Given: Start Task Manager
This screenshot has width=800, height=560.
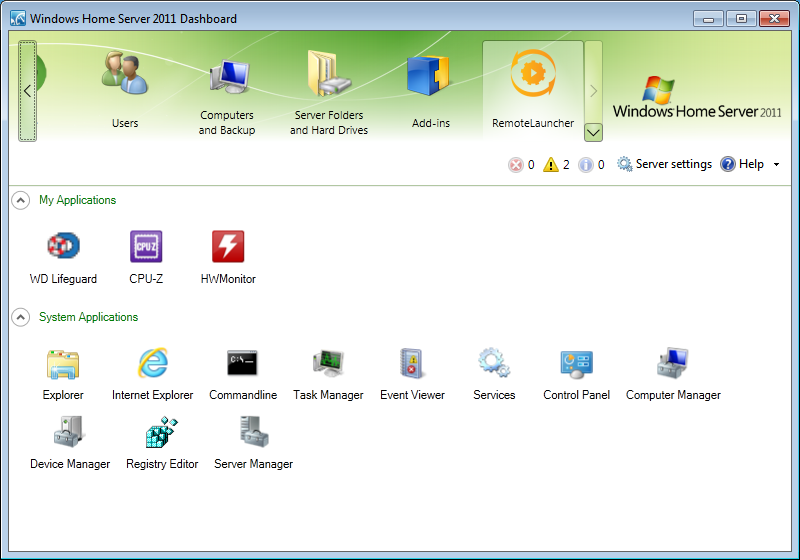Looking at the screenshot, I should pyautogui.click(x=328, y=375).
